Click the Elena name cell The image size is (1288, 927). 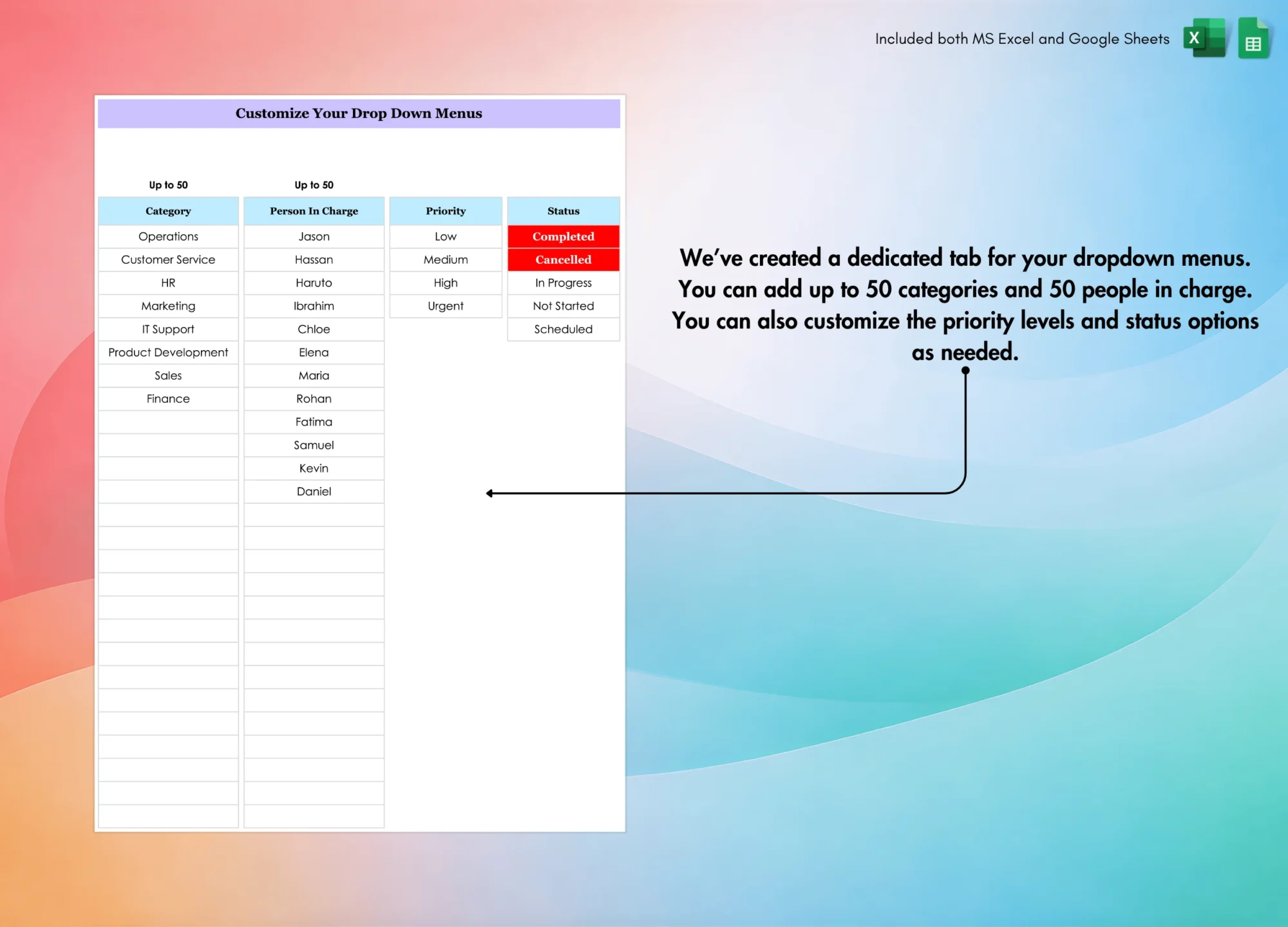(x=314, y=352)
